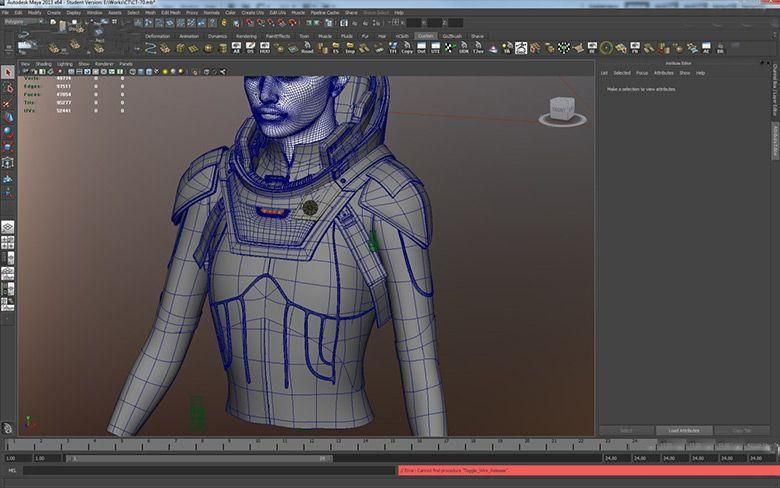
Task: Click the Copy Tab button
Action: [x=742, y=430]
